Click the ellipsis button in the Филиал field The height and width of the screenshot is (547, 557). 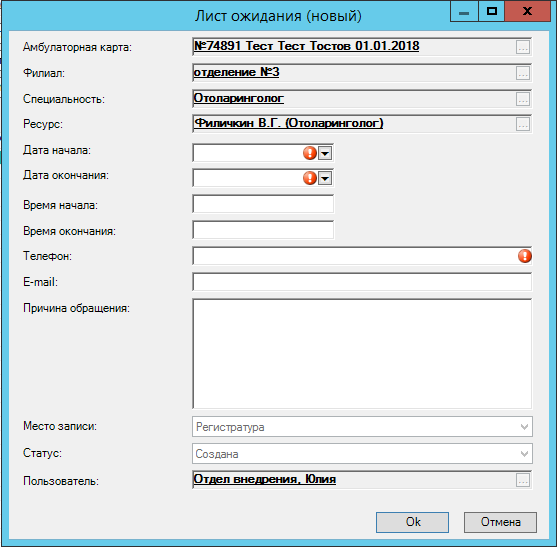[x=523, y=73]
